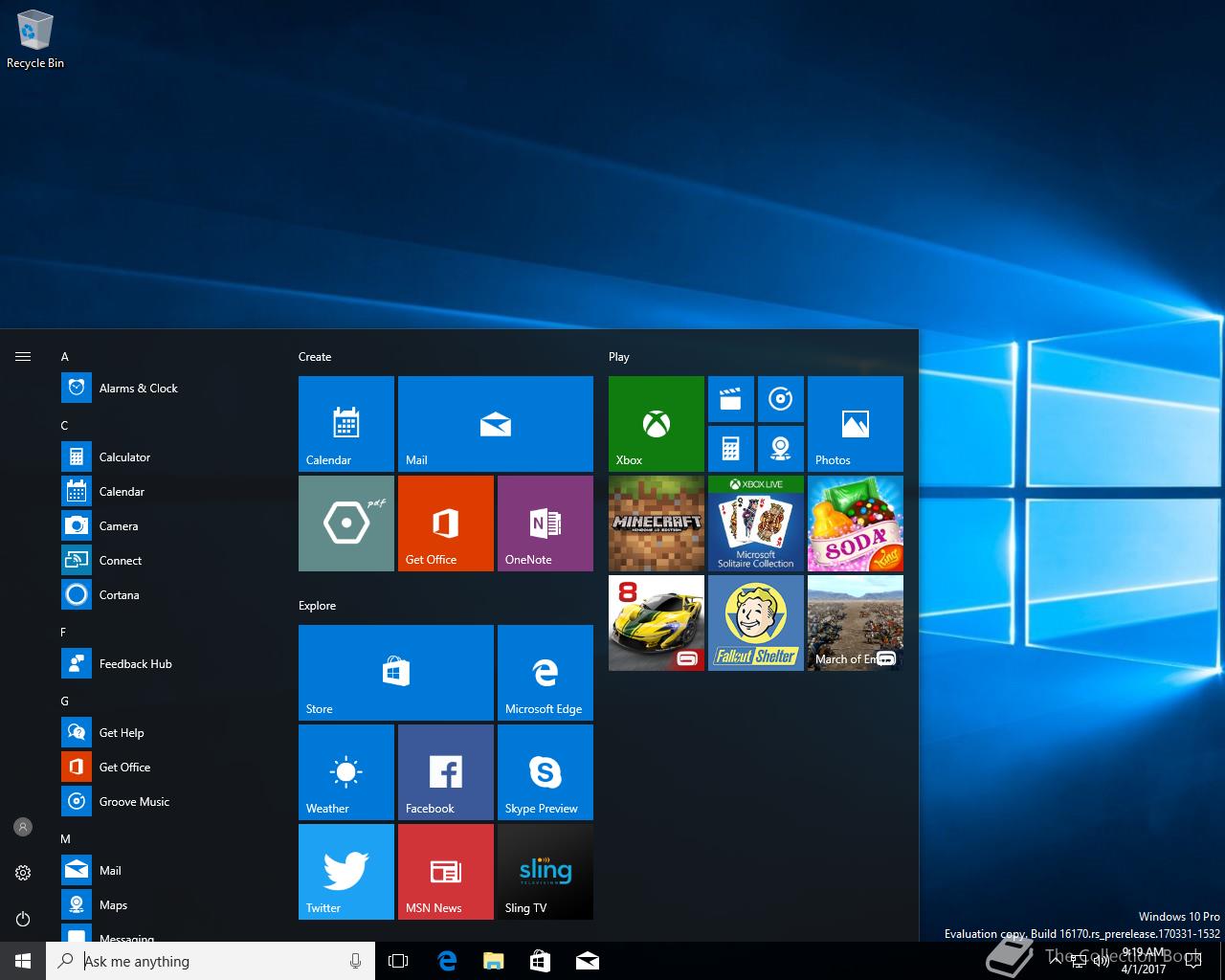Image resolution: width=1225 pixels, height=980 pixels.
Task: Open Maps from the app list
Action: [168, 905]
